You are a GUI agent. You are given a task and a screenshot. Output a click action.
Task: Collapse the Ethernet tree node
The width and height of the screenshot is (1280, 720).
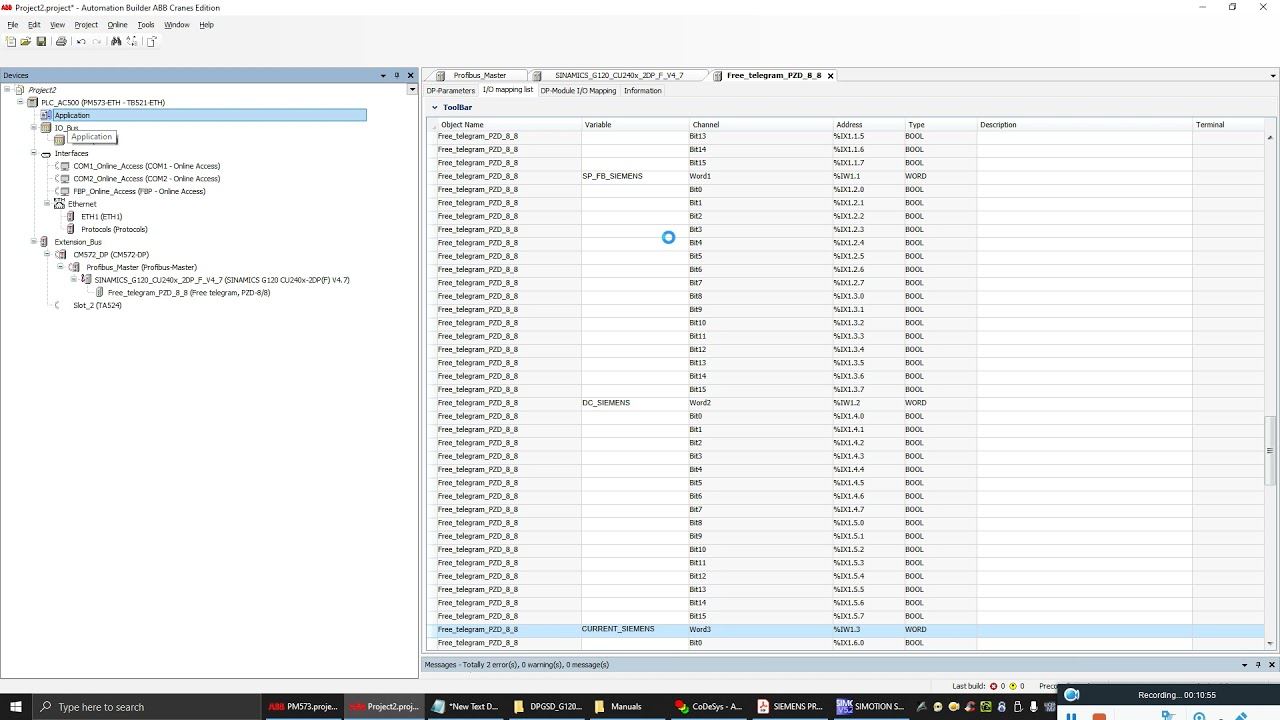coord(46,204)
